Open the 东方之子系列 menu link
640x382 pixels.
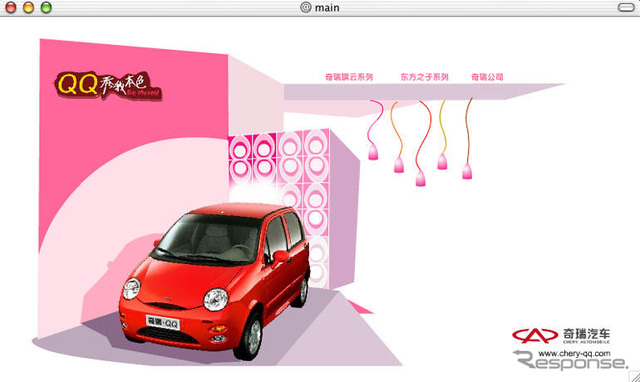[424, 77]
